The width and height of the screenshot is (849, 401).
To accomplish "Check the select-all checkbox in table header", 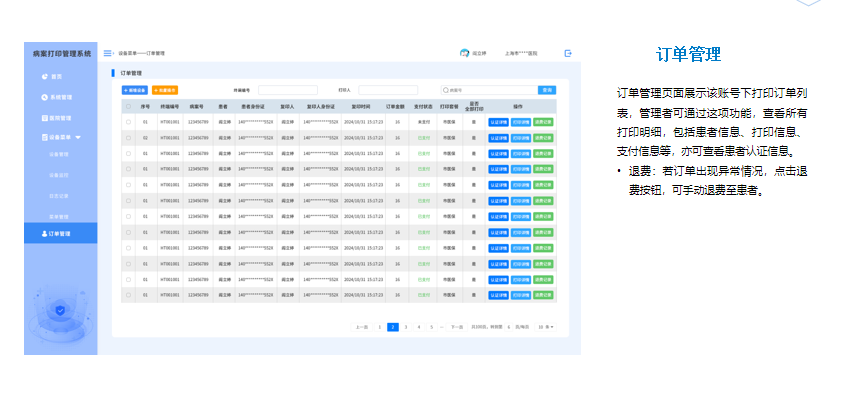I will (128, 106).
